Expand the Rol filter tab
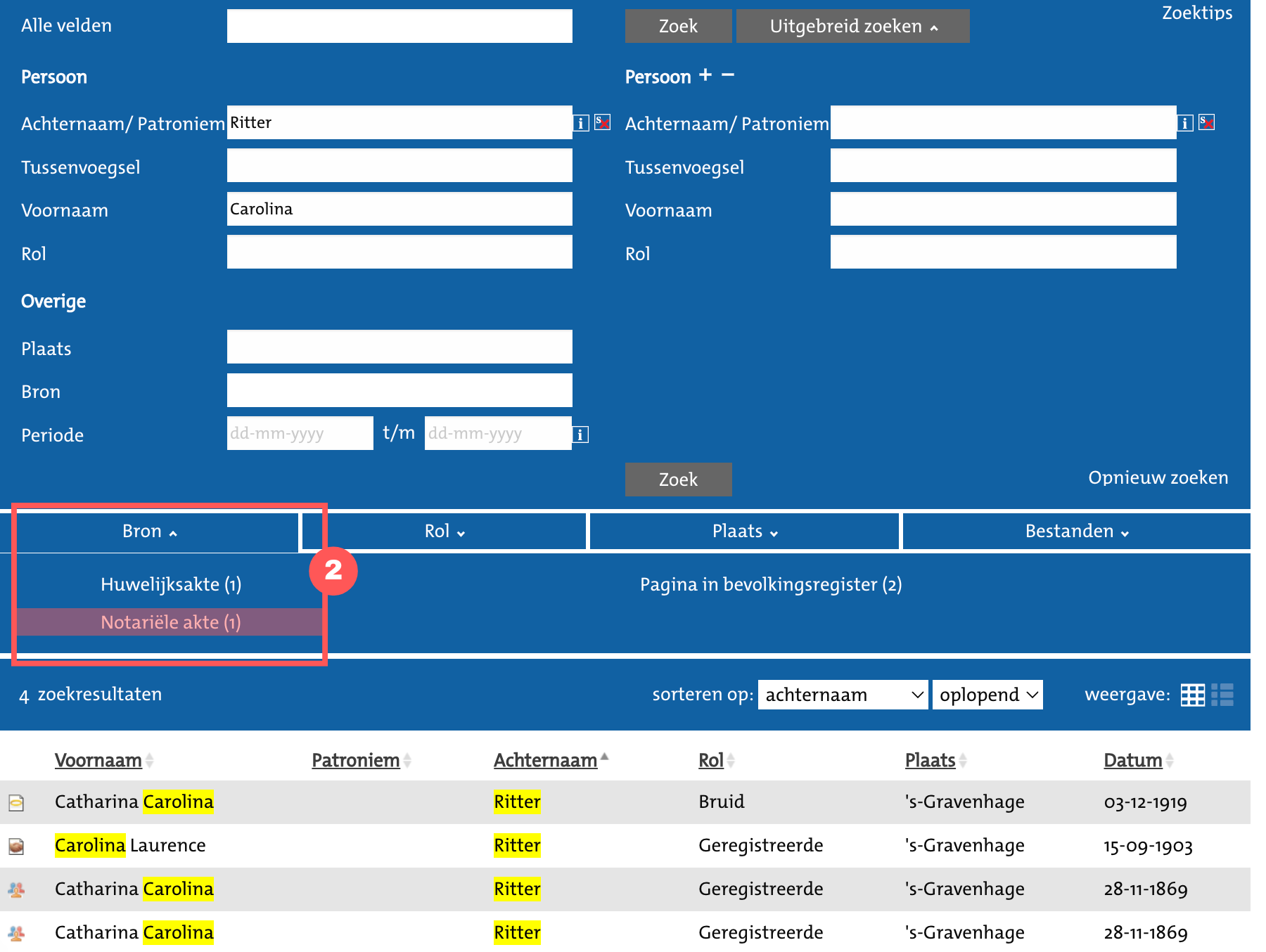This screenshot has height=952, width=1266. click(445, 532)
